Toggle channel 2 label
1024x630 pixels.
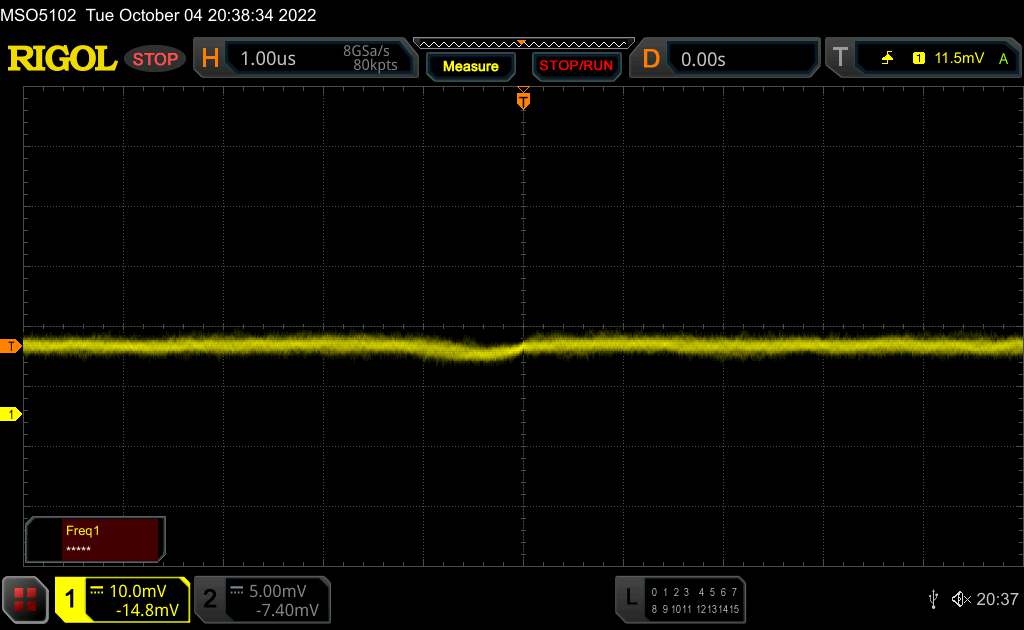(x=210, y=599)
